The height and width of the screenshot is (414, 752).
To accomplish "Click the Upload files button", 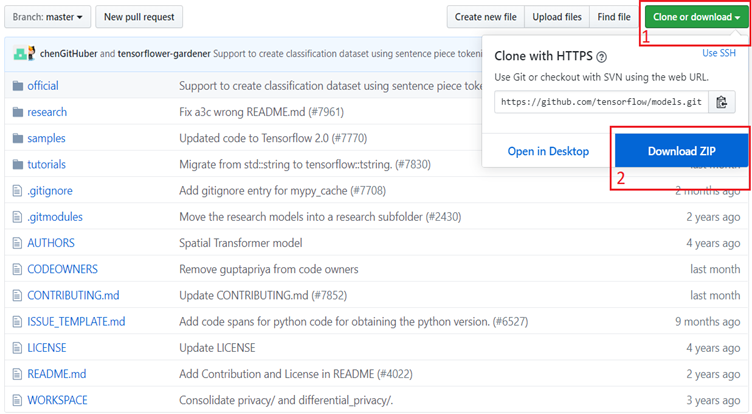I will point(557,17).
